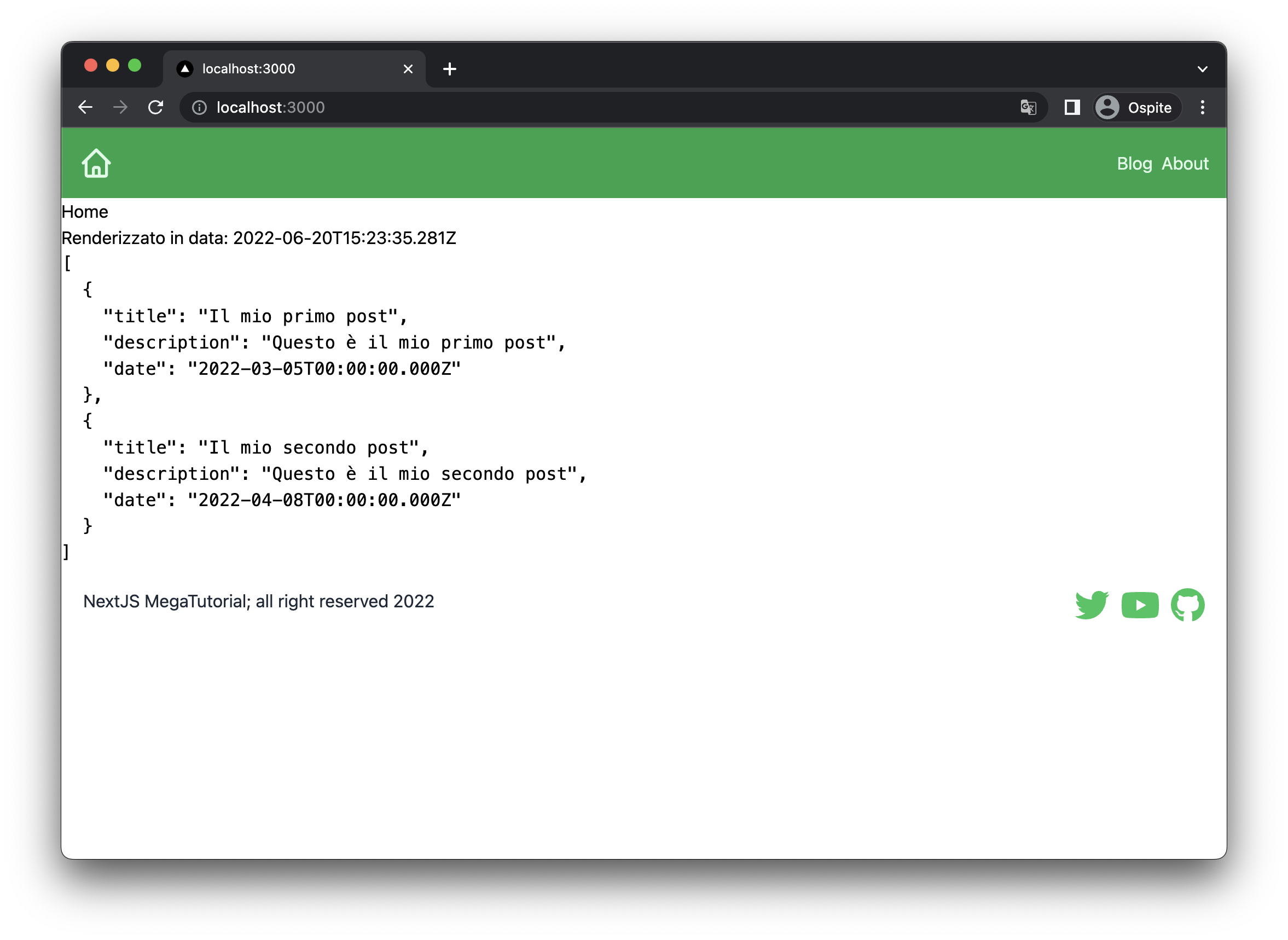Click the Ospite profile icon
The image size is (1288, 940).
tap(1108, 108)
